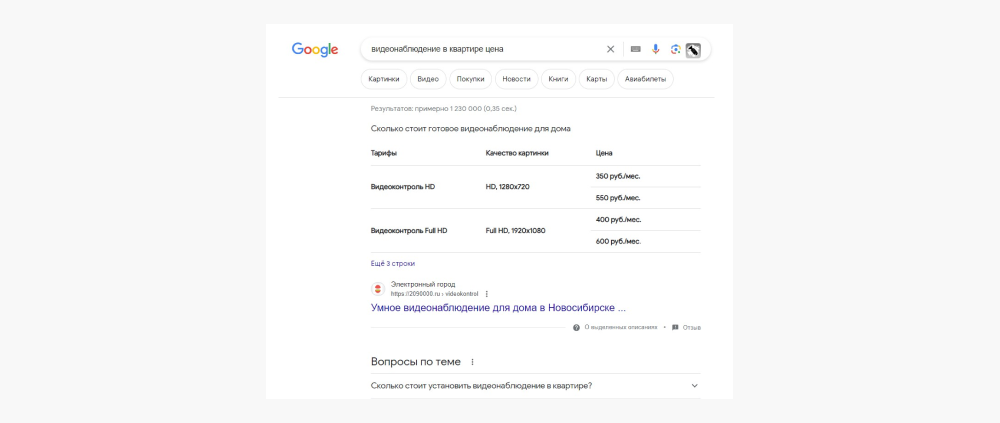Image resolution: width=1000 pixels, height=423 pixels.
Task: Open three-dot menu beside Вопросы по теме
Action: (x=472, y=362)
